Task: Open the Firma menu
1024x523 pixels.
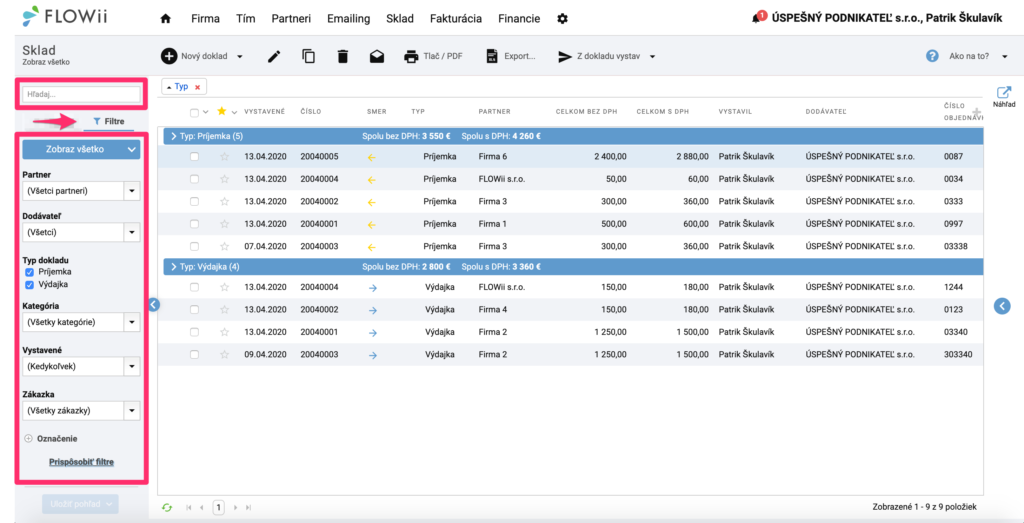Action: pyautogui.click(x=206, y=19)
